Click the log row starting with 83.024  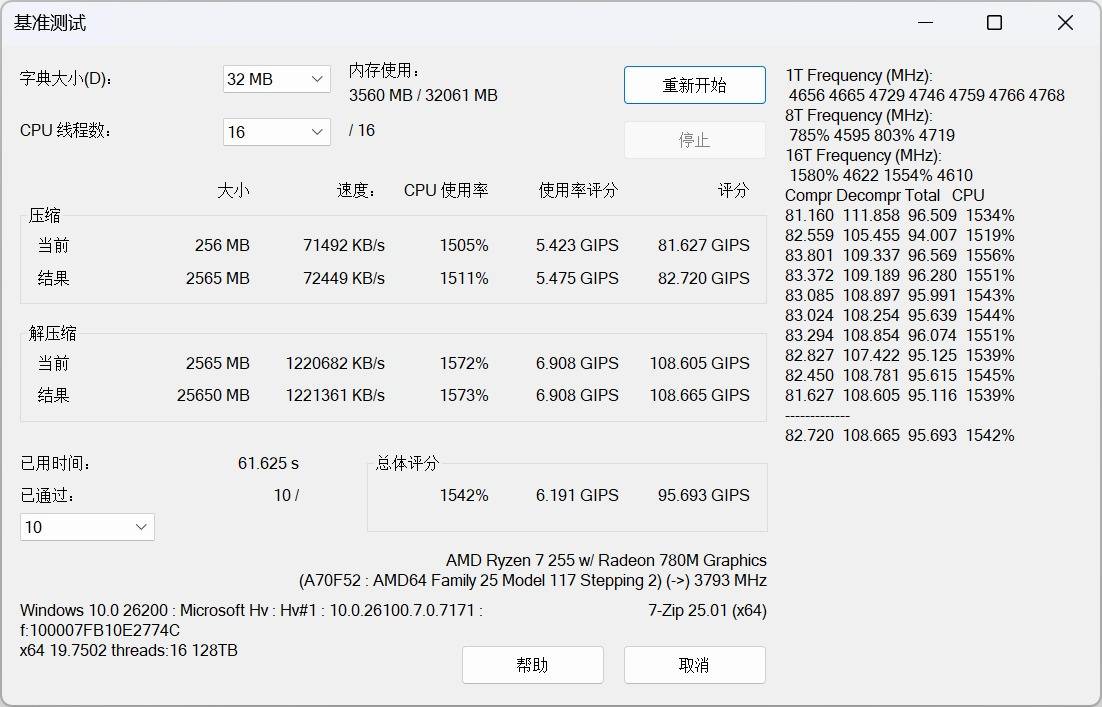click(900, 316)
